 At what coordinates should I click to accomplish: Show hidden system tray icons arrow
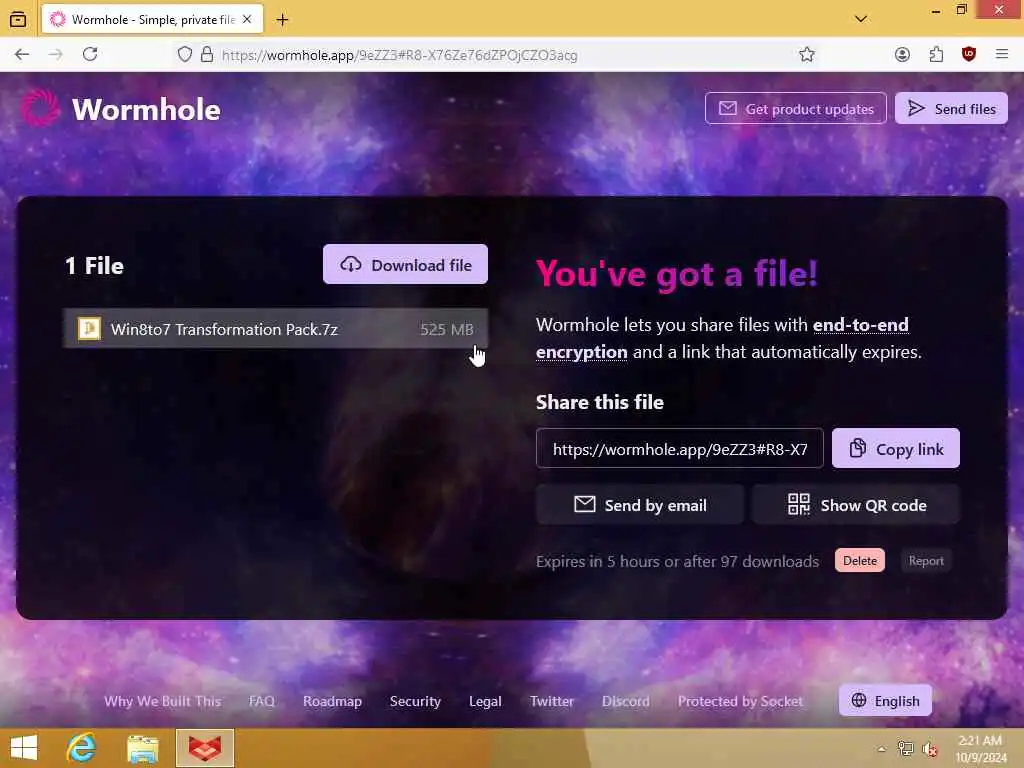tap(882, 748)
